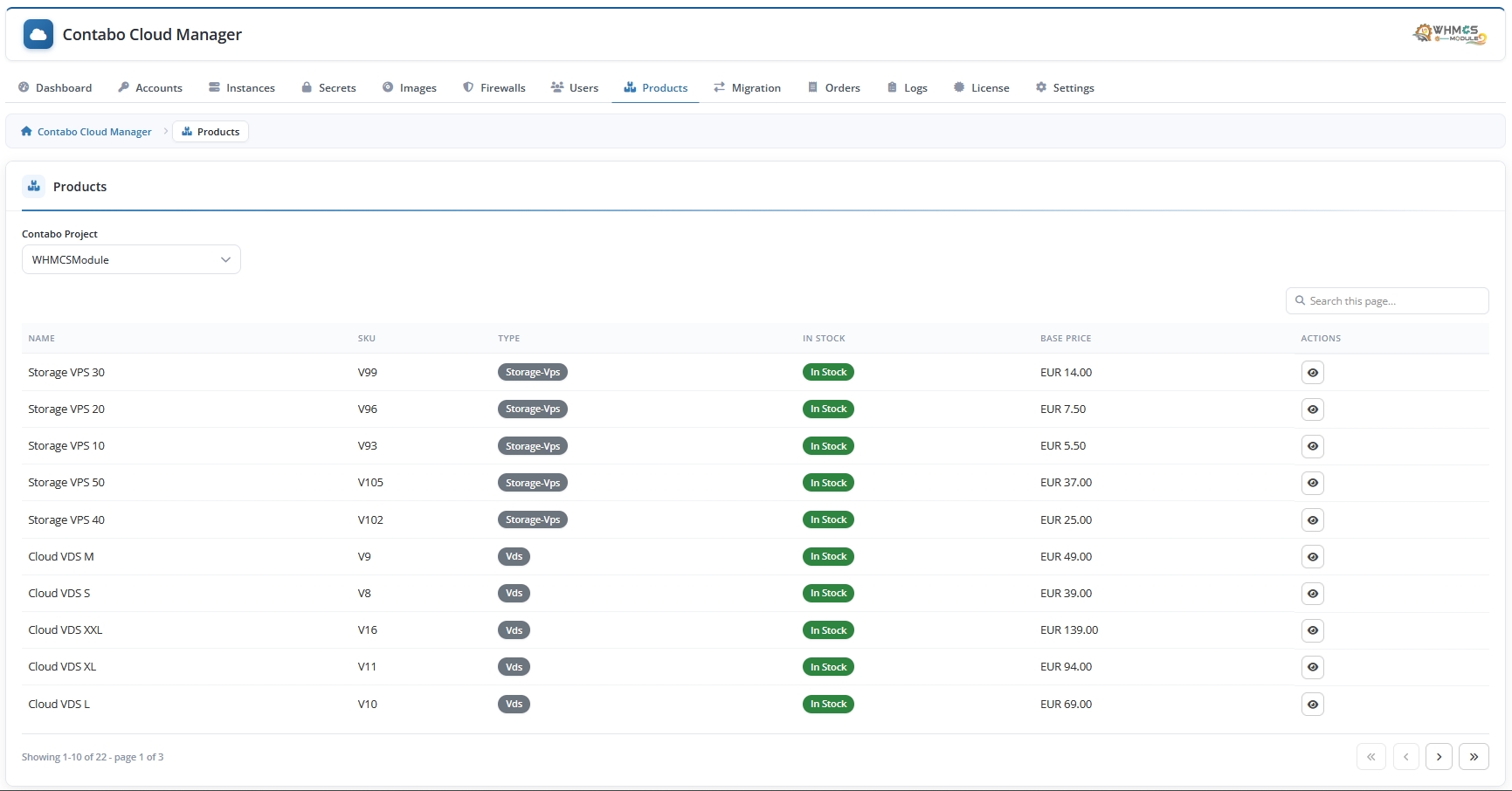This screenshot has width=1512, height=791.
Task: Go to the first page of results
Action: click(x=1371, y=757)
